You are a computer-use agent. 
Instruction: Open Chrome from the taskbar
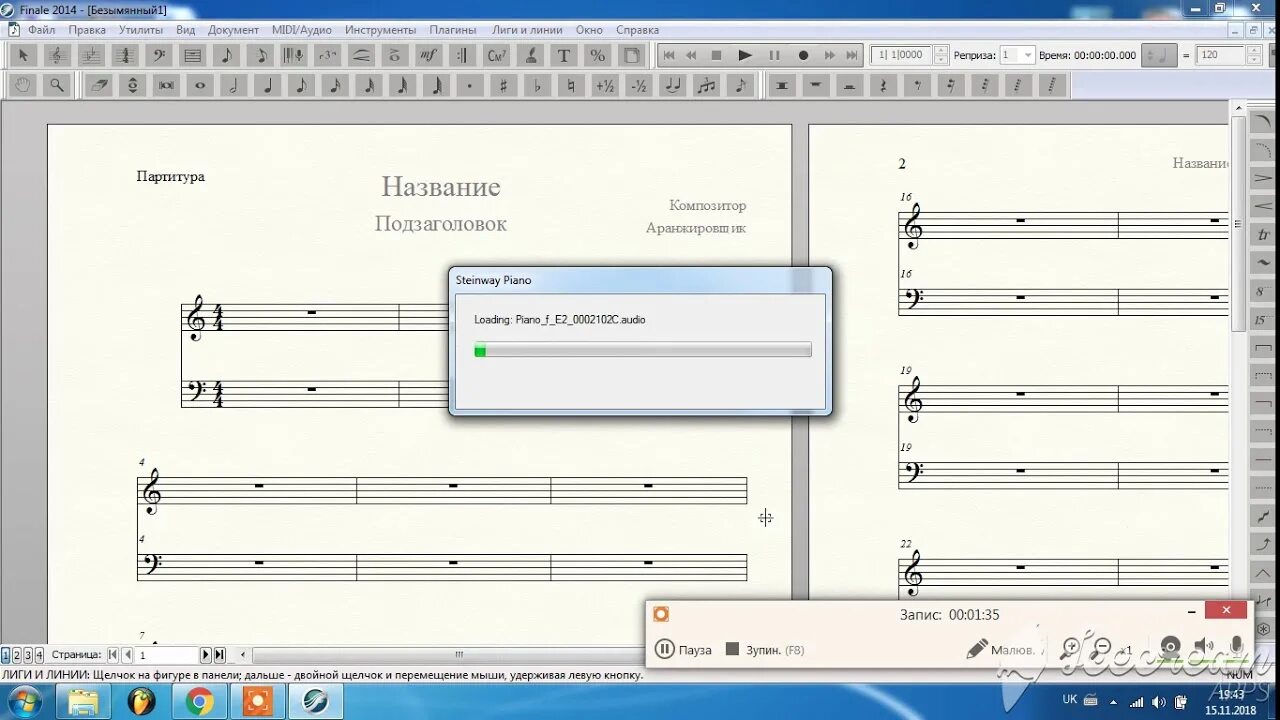tap(199, 701)
